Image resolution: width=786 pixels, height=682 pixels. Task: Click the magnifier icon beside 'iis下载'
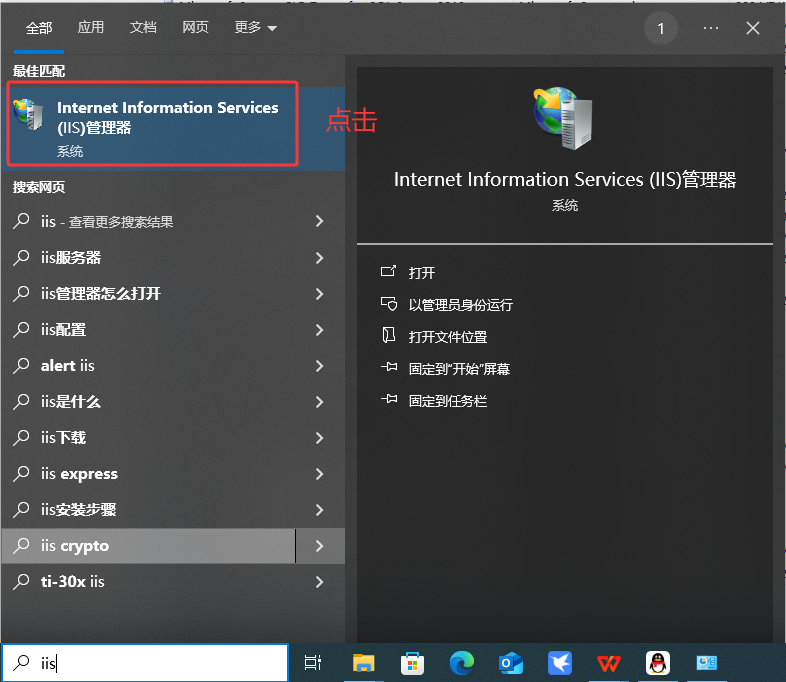21,437
